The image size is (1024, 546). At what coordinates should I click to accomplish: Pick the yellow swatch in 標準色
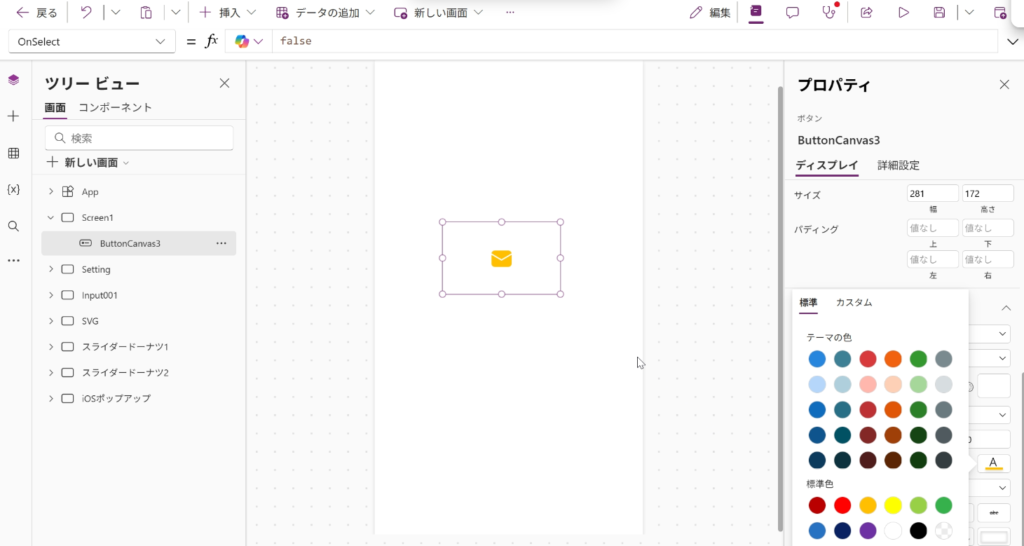click(893, 505)
